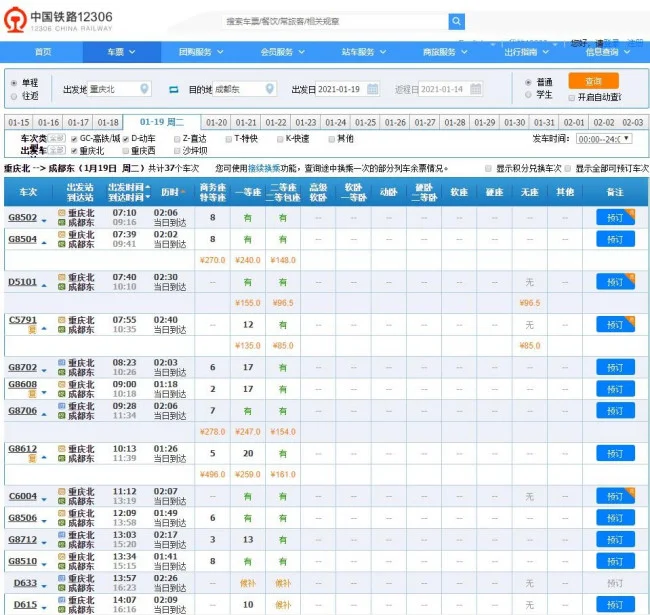Collapse D5101 price details arrow
The height and width of the screenshot is (615, 650).
[x=44, y=286]
